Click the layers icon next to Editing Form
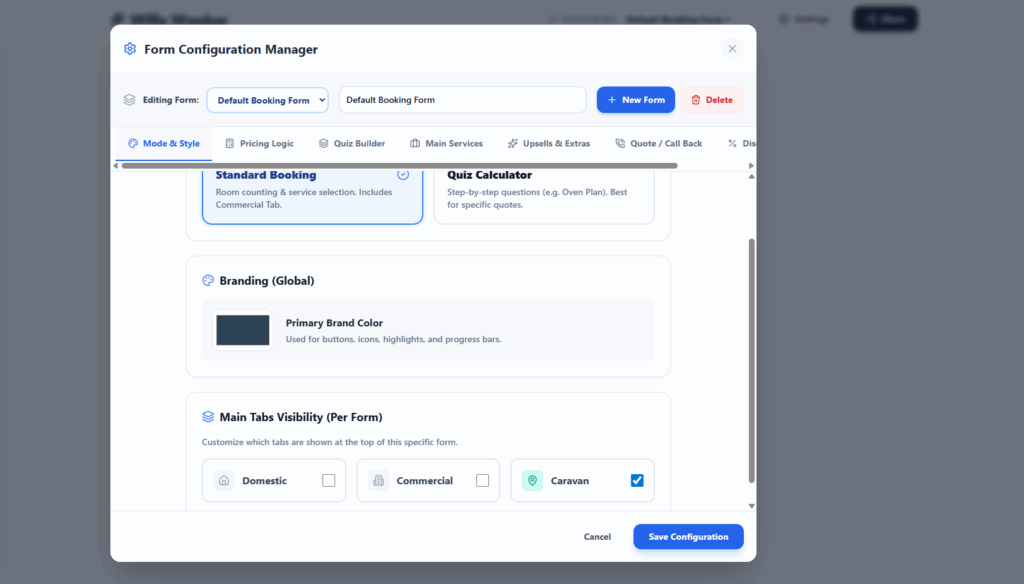1024x584 pixels. coord(129,100)
